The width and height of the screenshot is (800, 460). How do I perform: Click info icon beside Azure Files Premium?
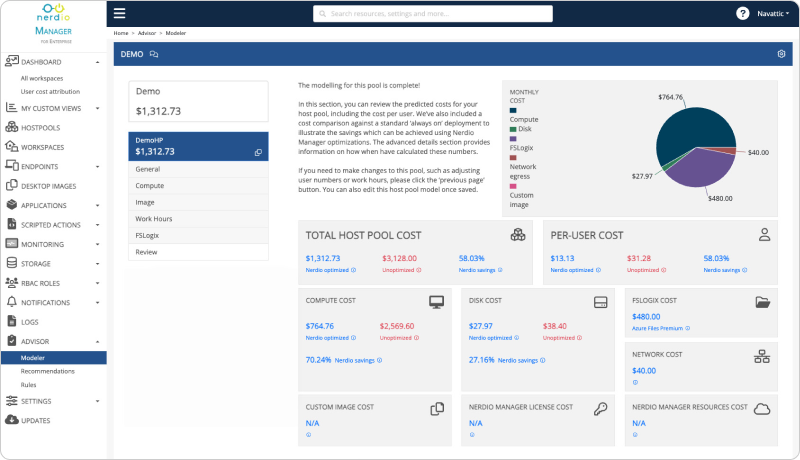[x=688, y=328]
